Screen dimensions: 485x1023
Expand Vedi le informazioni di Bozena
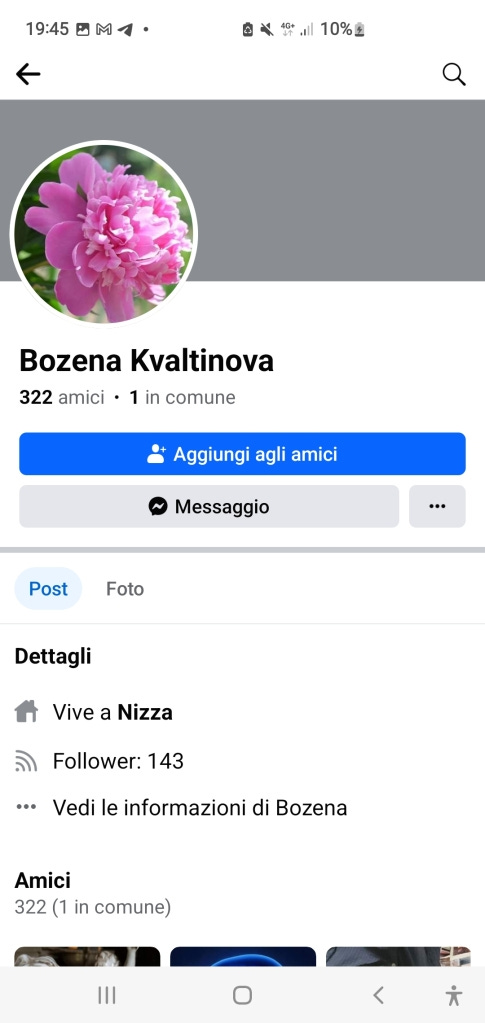200,808
